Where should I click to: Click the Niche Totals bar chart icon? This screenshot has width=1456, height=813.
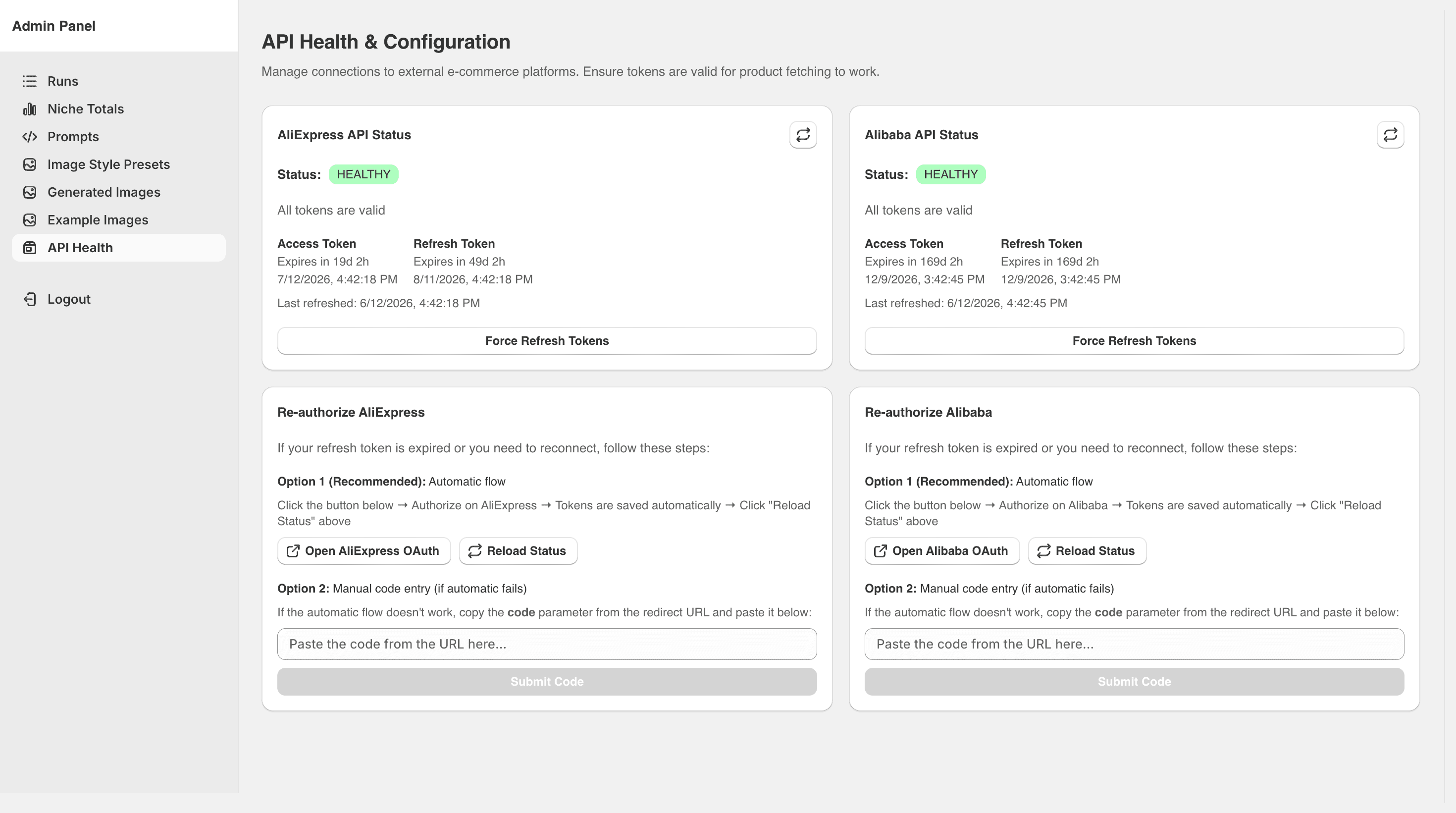tap(29, 108)
